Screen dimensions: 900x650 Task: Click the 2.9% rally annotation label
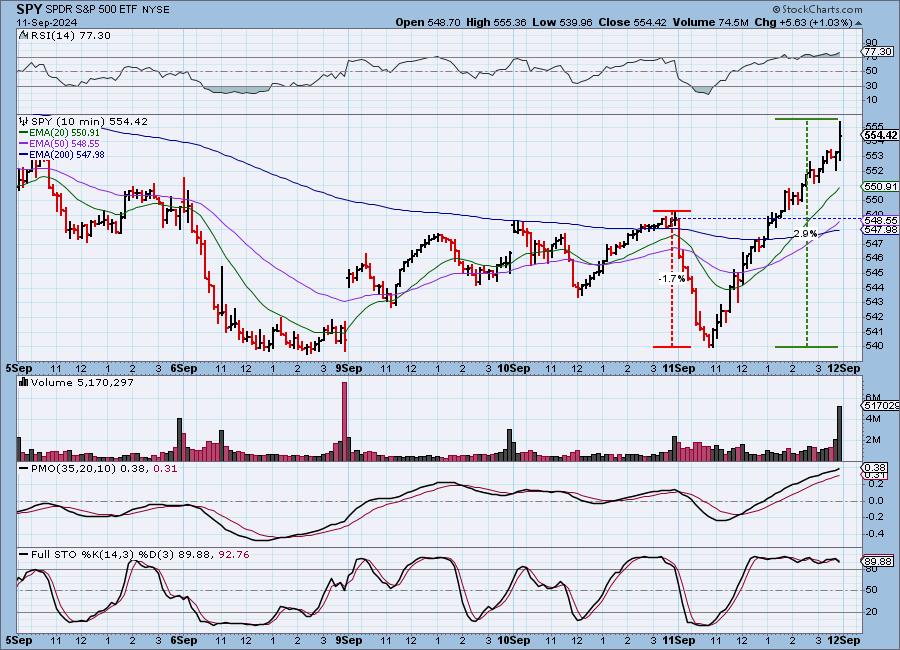click(x=805, y=234)
